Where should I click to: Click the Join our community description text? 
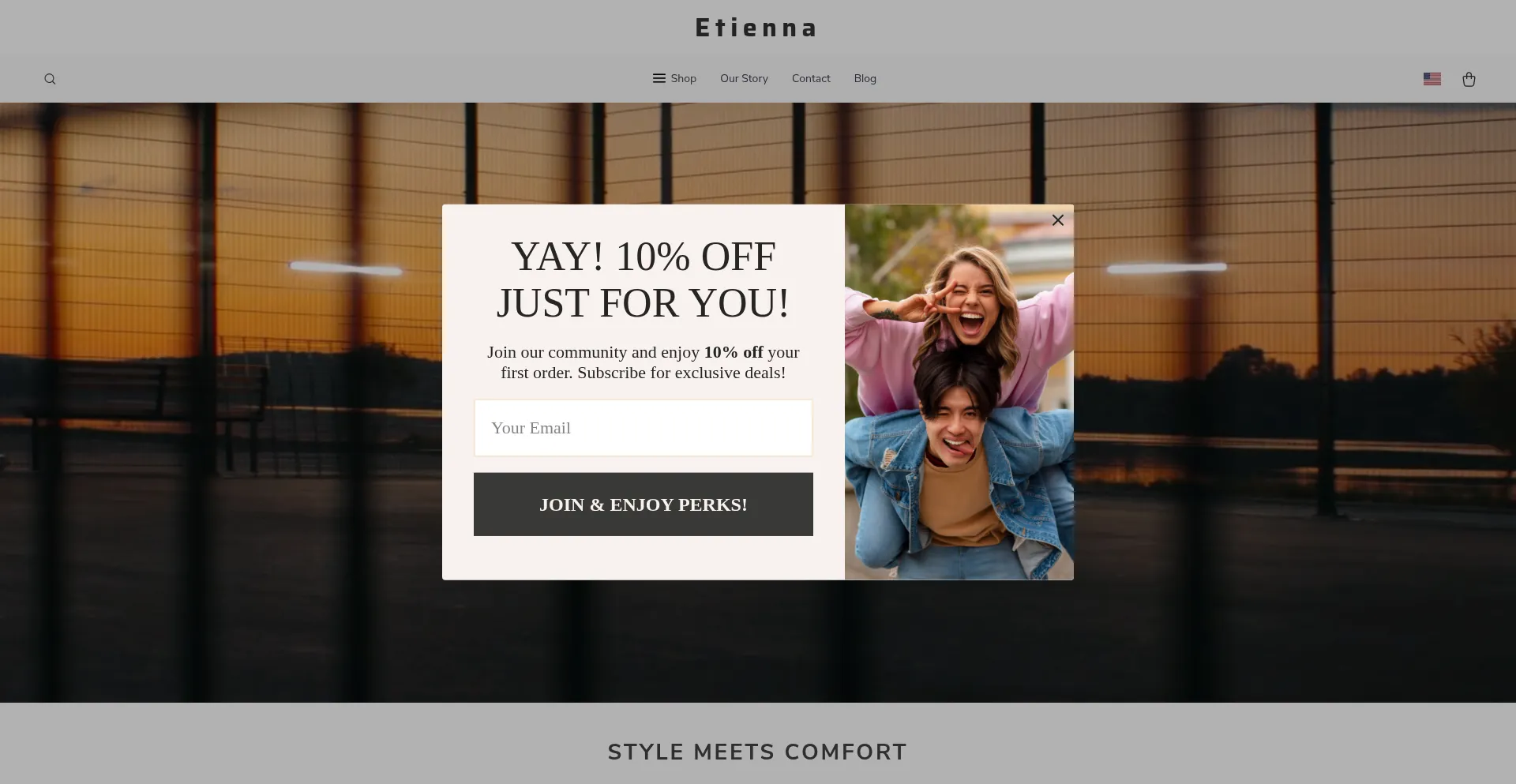pos(643,362)
